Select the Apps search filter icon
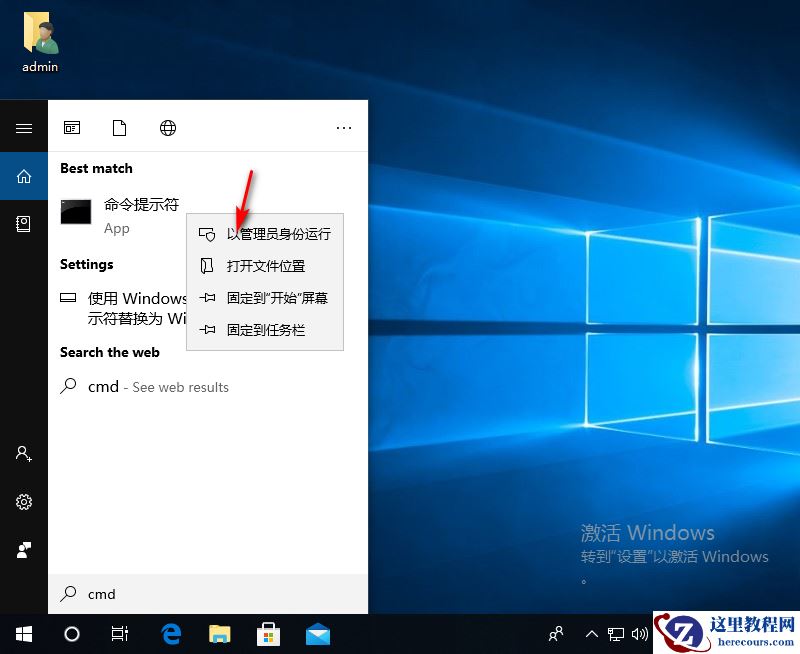Viewport: 800px width, 654px height. click(72, 128)
